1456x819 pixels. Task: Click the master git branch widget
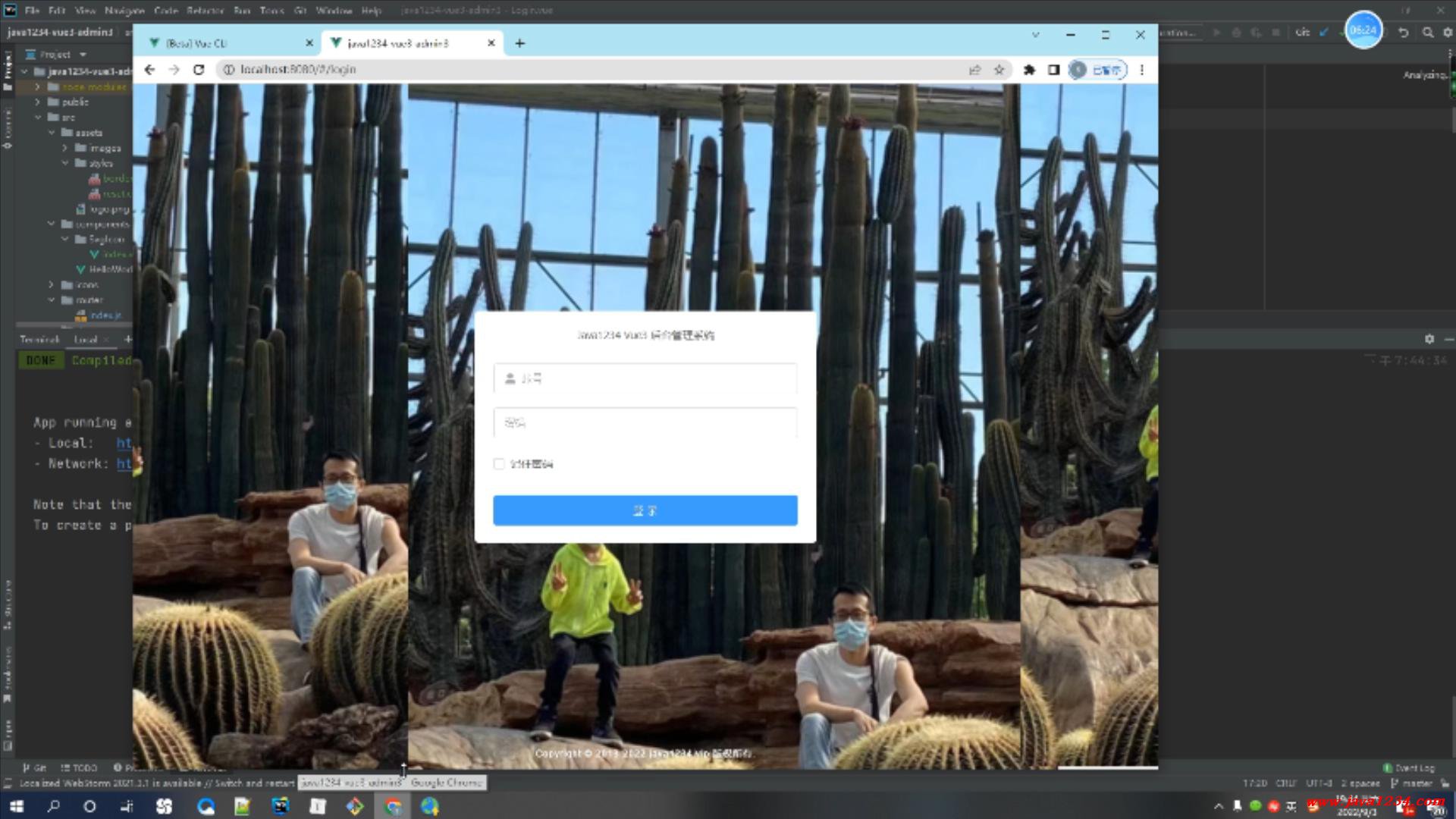pyautogui.click(x=1412, y=783)
